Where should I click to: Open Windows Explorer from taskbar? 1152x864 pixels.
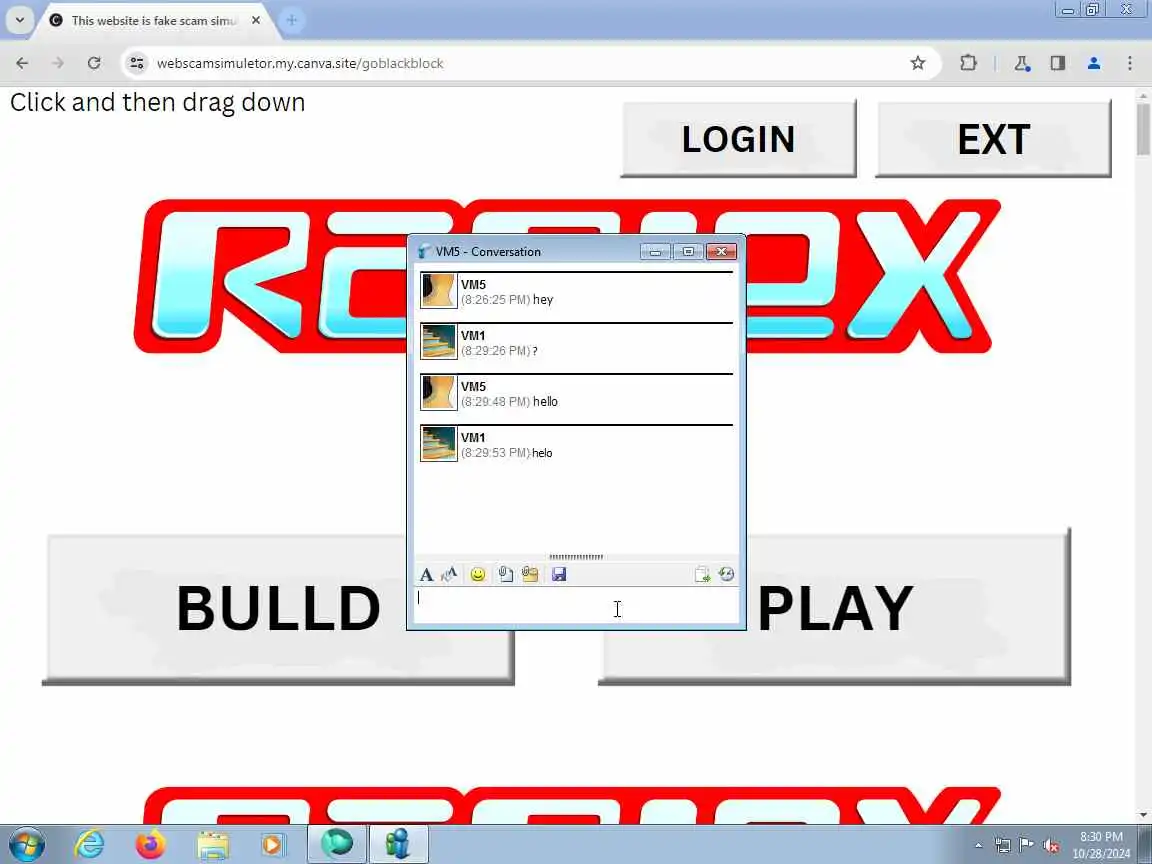[x=213, y=845]
